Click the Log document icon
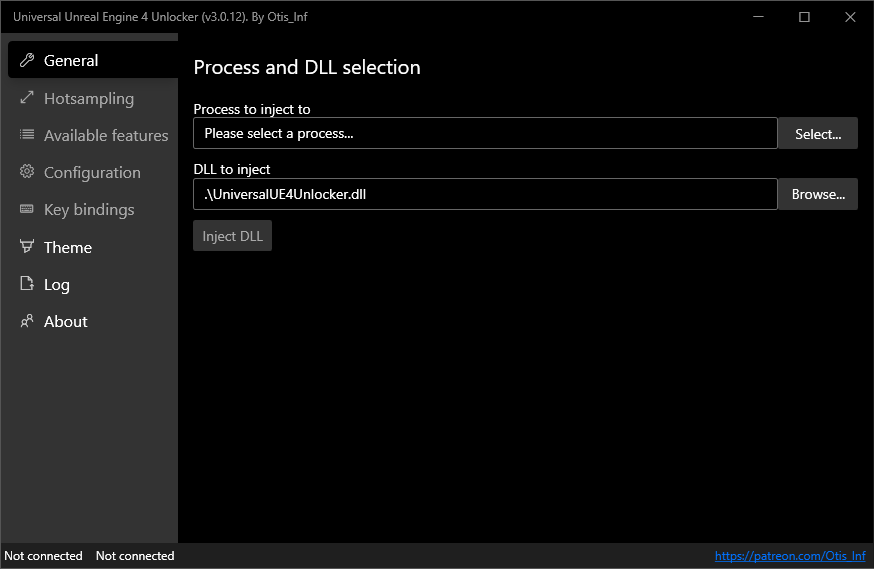 (27, 284)
